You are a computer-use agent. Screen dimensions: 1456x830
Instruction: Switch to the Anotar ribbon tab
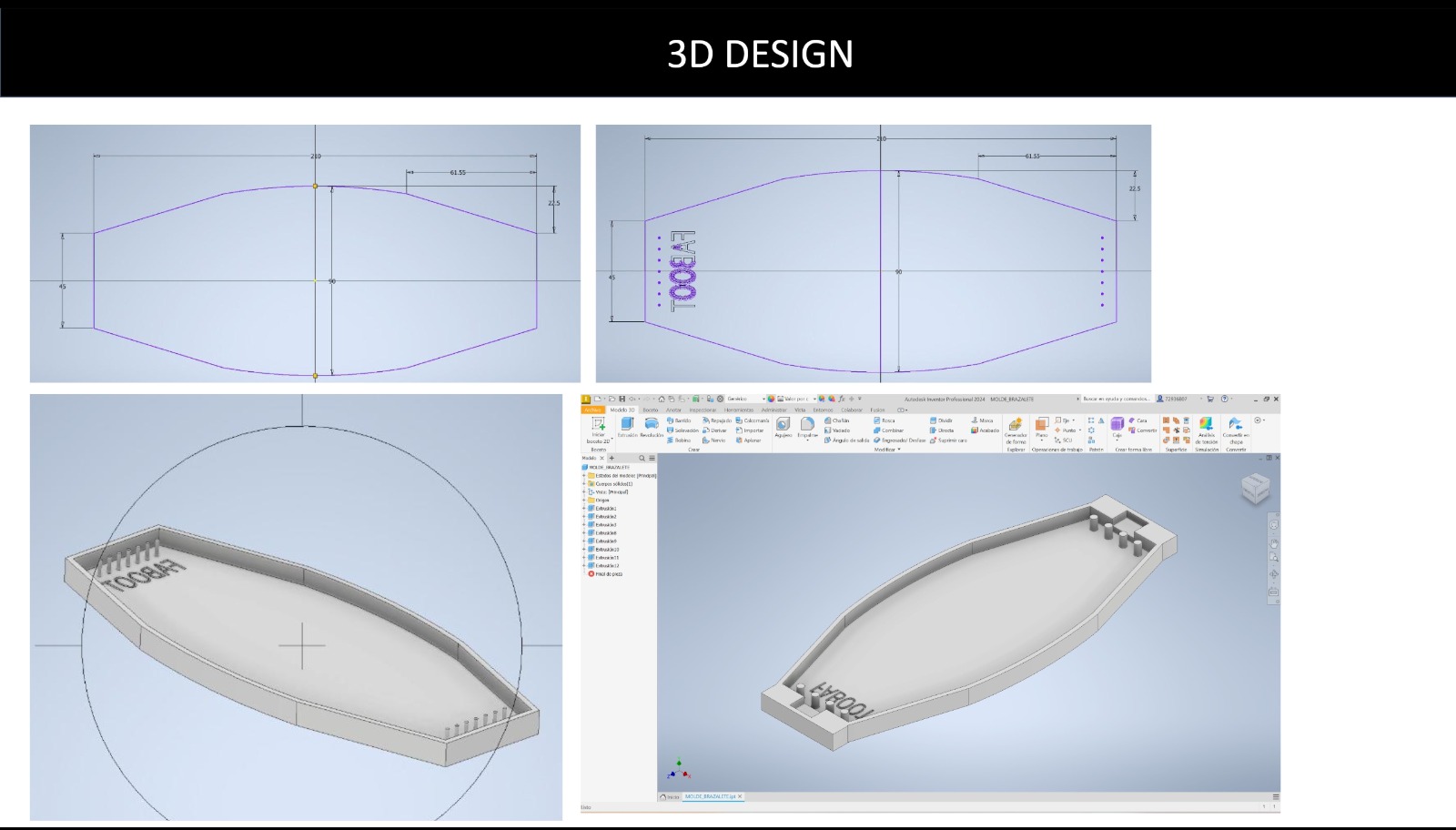tap(673, 410)
